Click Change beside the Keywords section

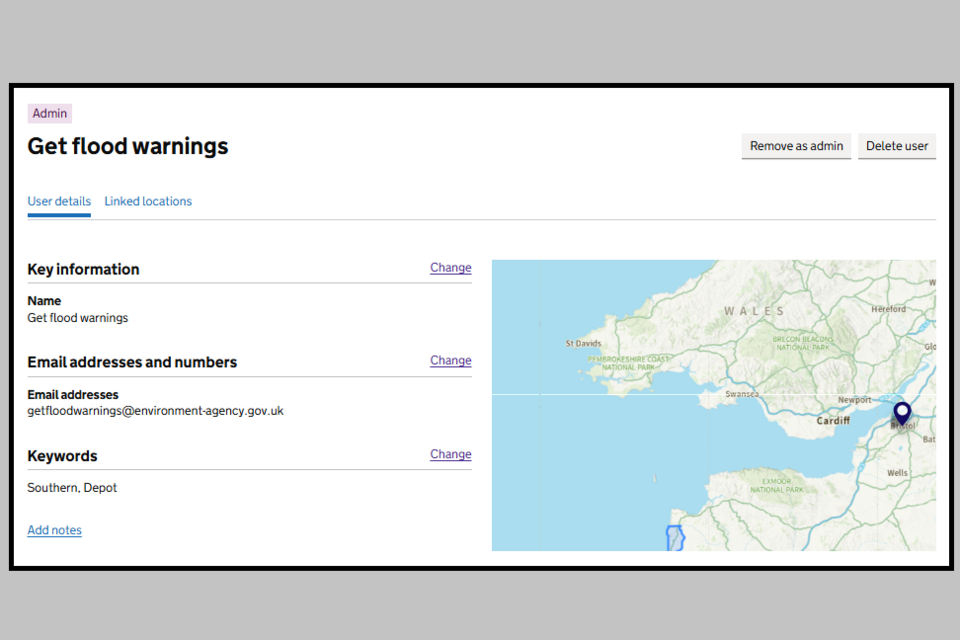(450, 454)
